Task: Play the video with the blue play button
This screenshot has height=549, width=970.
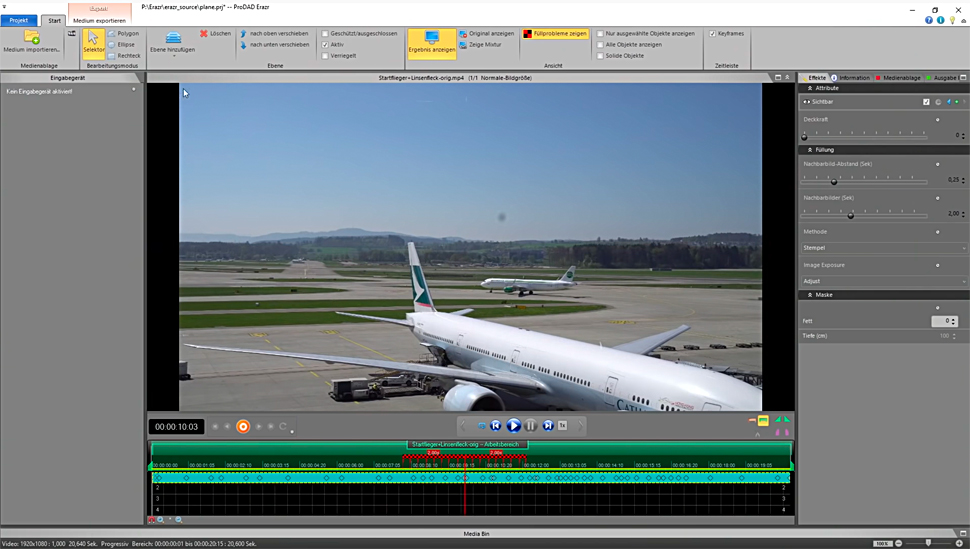Action: tap(513, 425)
